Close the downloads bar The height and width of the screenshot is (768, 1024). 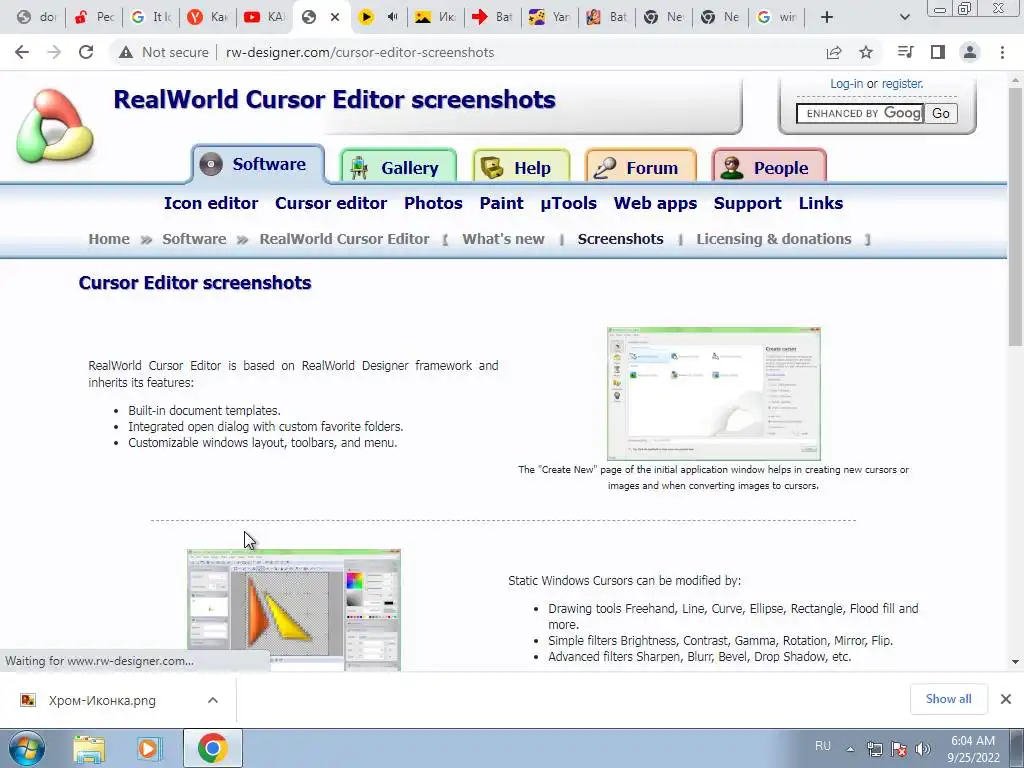pos(1006,699)
